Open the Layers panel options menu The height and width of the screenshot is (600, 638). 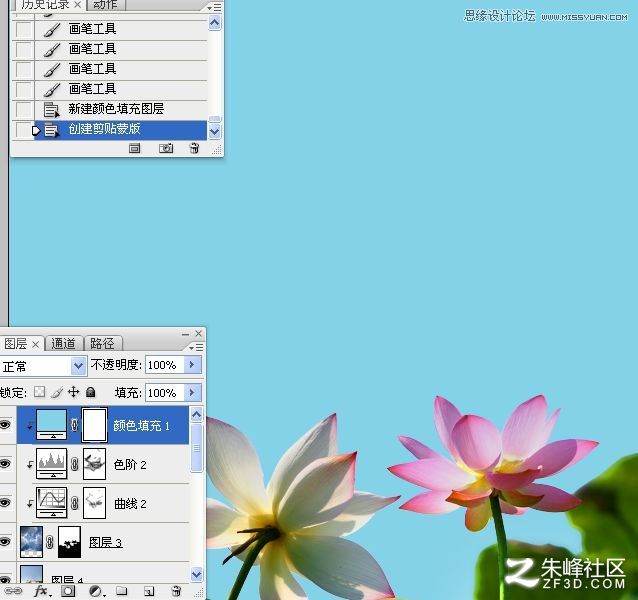click(x=196, y=347)
